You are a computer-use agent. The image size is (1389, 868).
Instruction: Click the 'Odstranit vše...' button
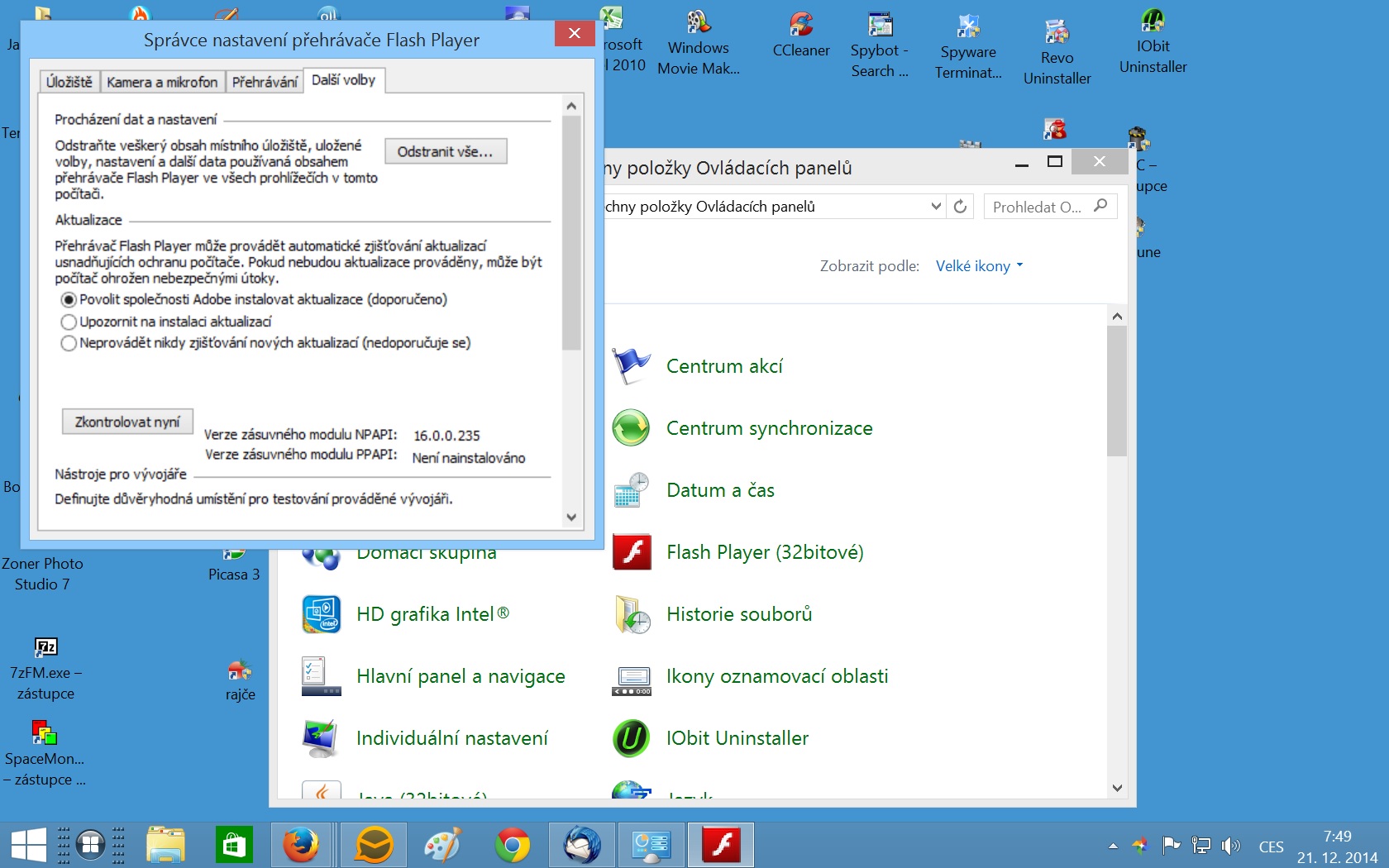click(x=446, y=151)
